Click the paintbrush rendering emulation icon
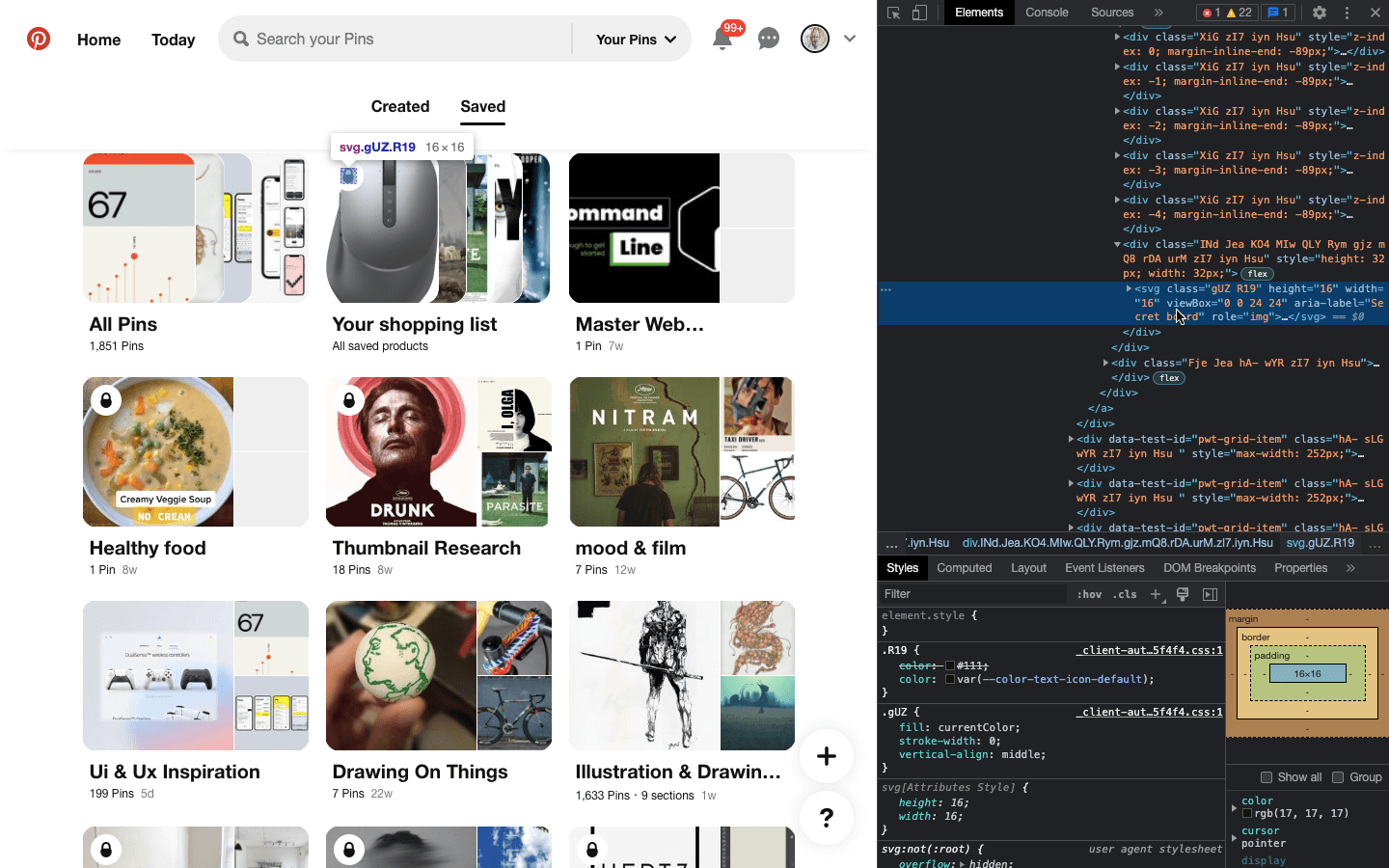Image resolution: width=1389 pixels, height=868 pixels. pyautogui.click(x=1183, y=594)
